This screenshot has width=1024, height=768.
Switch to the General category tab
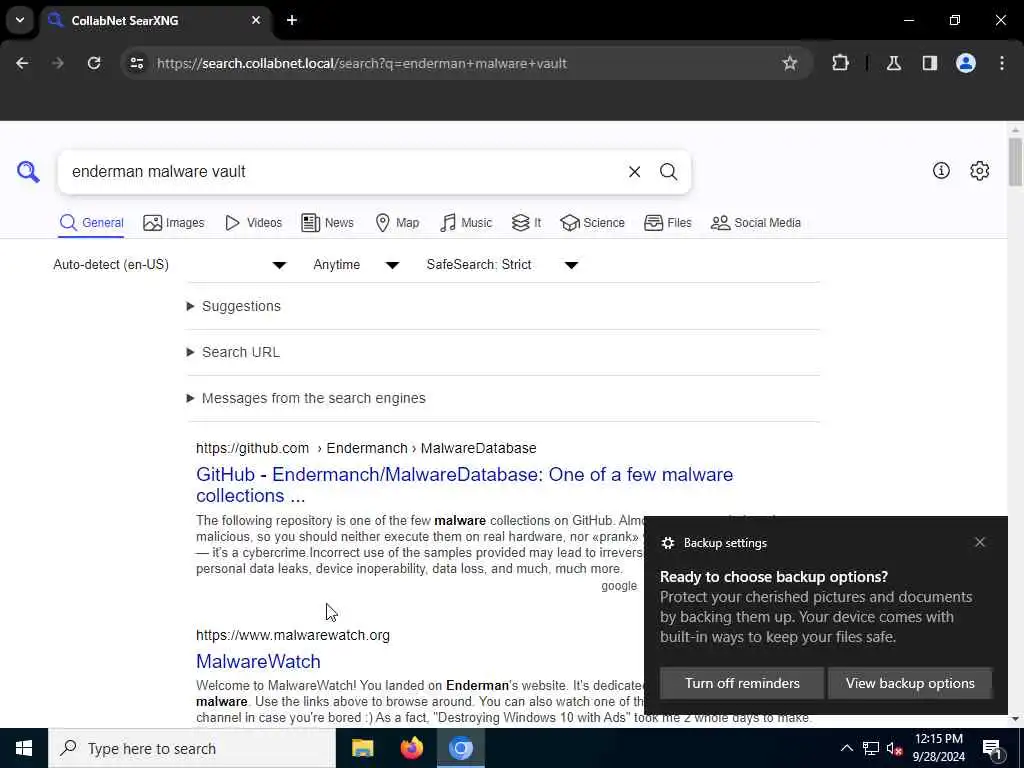tap(91, 223)
